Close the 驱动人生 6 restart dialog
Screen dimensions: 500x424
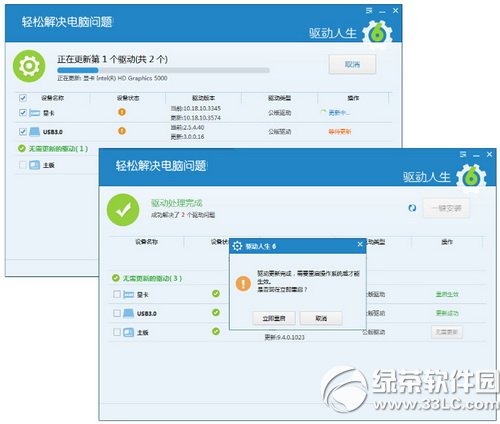coord(360,244)
